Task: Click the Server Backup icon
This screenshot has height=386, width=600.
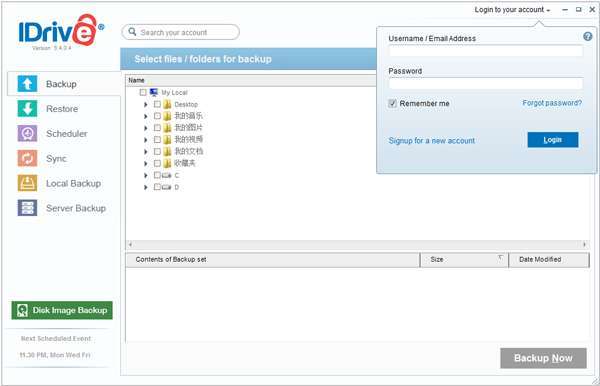Action: coord(27,208)
